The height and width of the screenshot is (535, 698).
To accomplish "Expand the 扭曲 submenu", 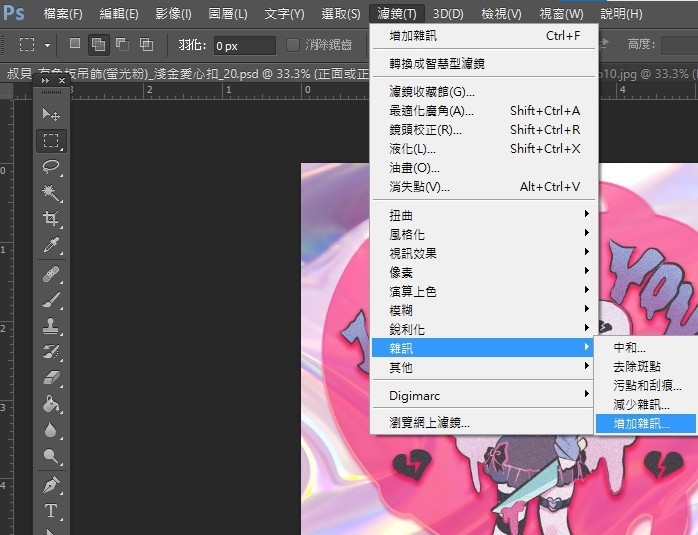I will [484, 215].
